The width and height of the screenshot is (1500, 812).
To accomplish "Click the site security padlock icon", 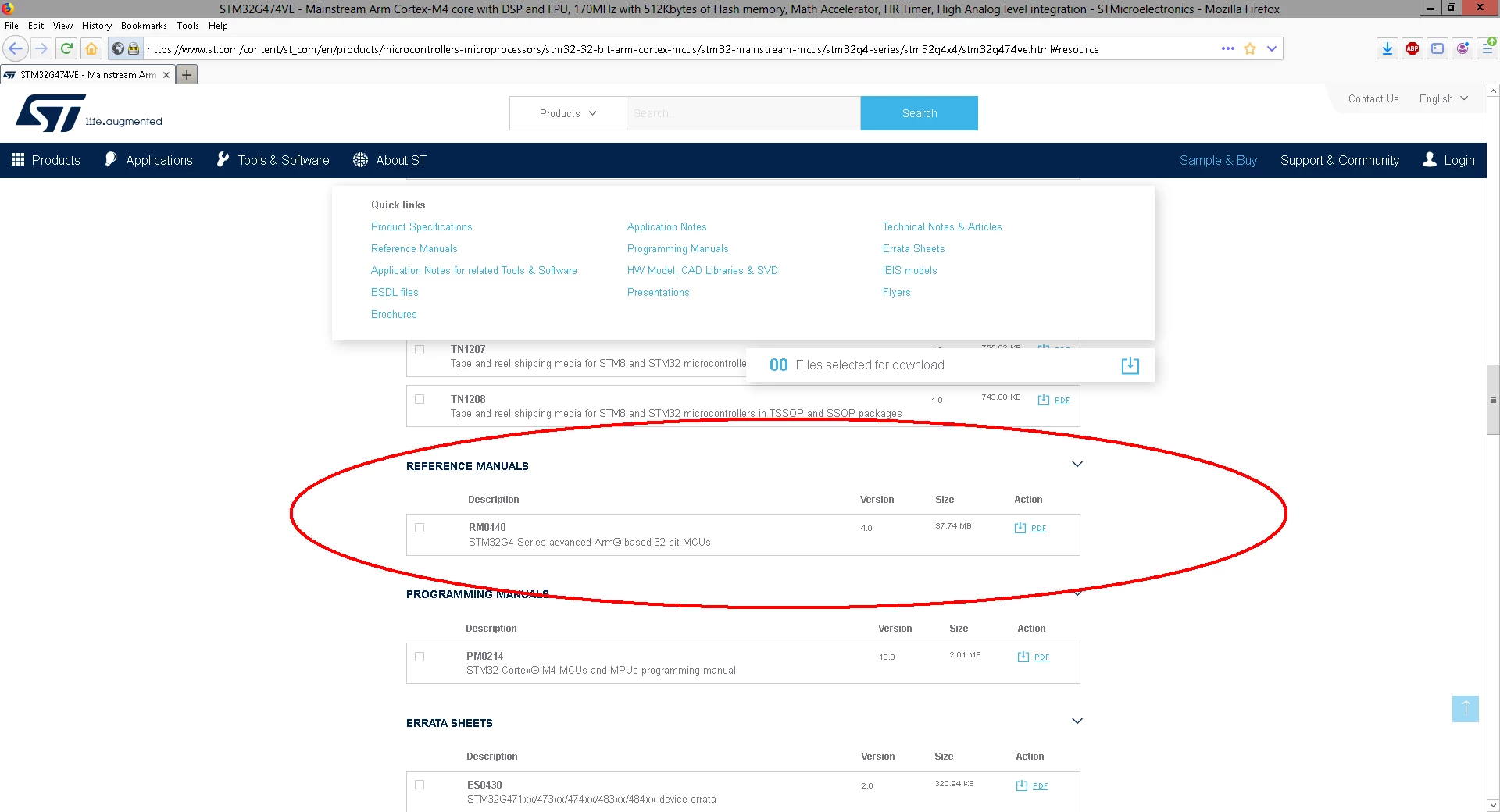I will point(134,48).
